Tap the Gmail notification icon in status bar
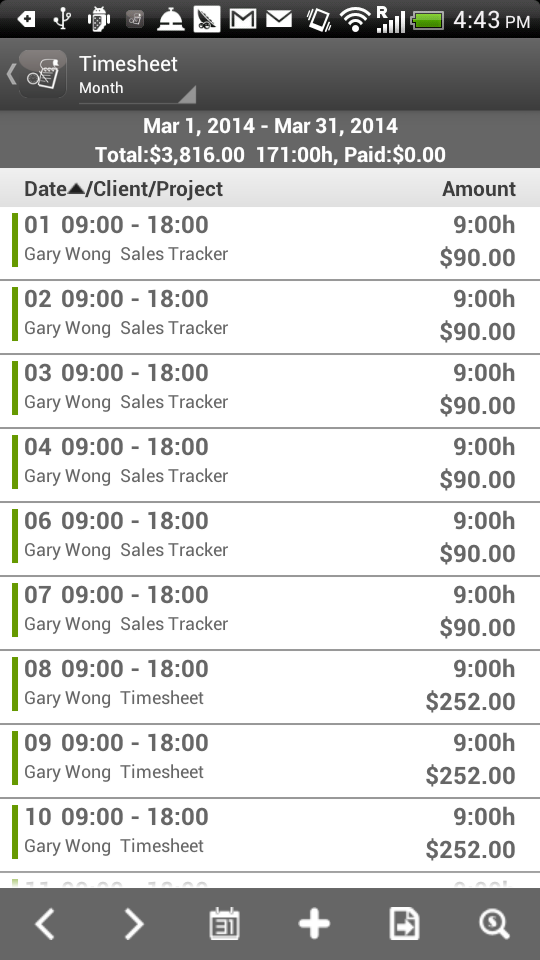The height and width of the screenshot is (960, 540). click(x=242, y=20)
